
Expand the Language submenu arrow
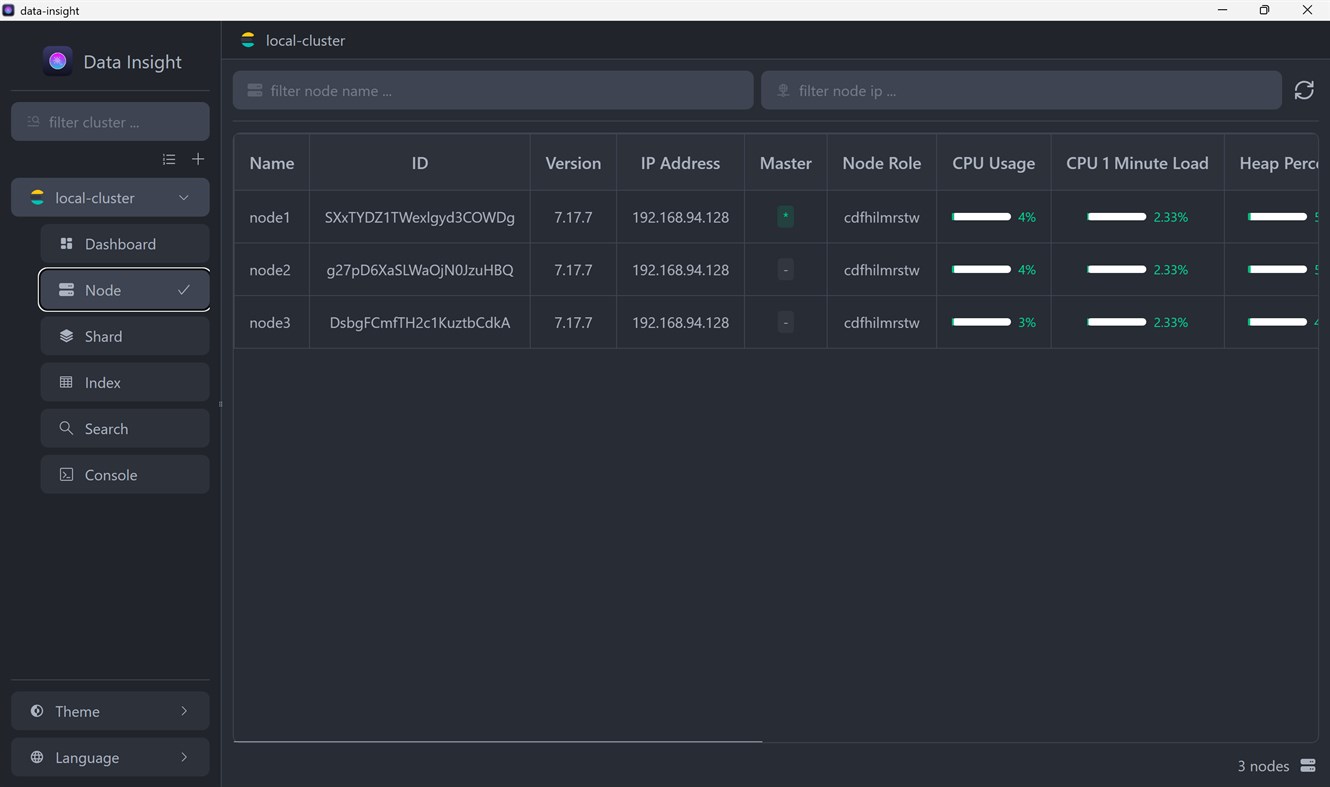[x=184, y=757]
